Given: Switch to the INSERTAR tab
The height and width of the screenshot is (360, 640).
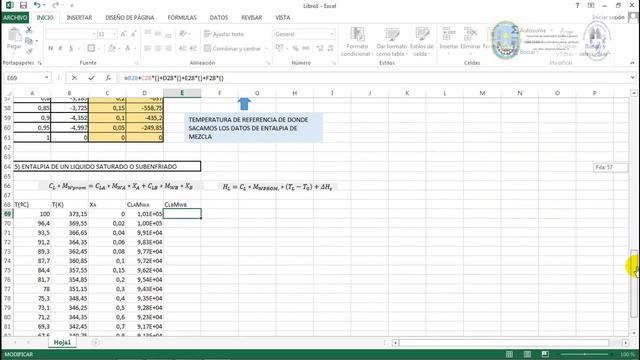Looking at the screenshot, I should coord(79,18).
